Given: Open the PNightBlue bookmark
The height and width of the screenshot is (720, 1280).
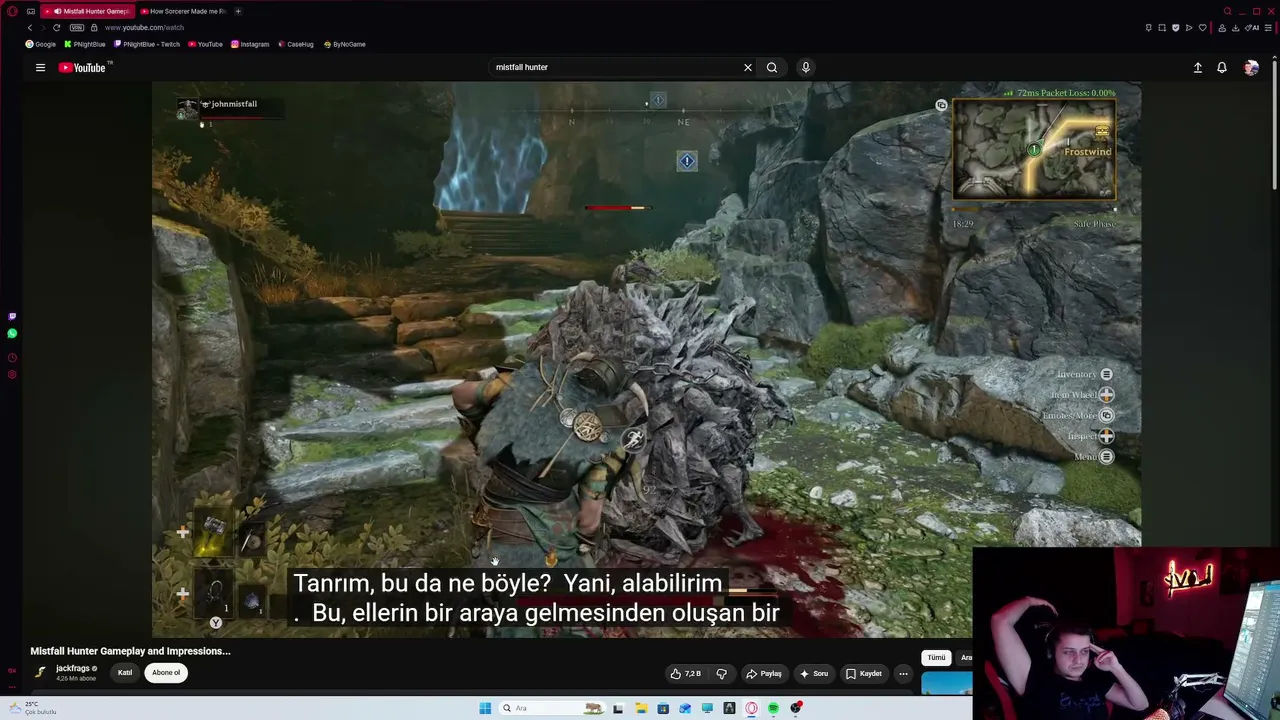Looking at the screenshot, I should 85,44.
